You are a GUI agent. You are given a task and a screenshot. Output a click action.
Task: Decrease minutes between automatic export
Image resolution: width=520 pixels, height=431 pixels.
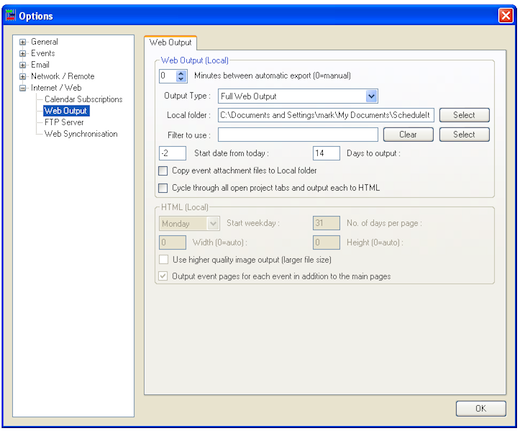click(x=181, y=79)
